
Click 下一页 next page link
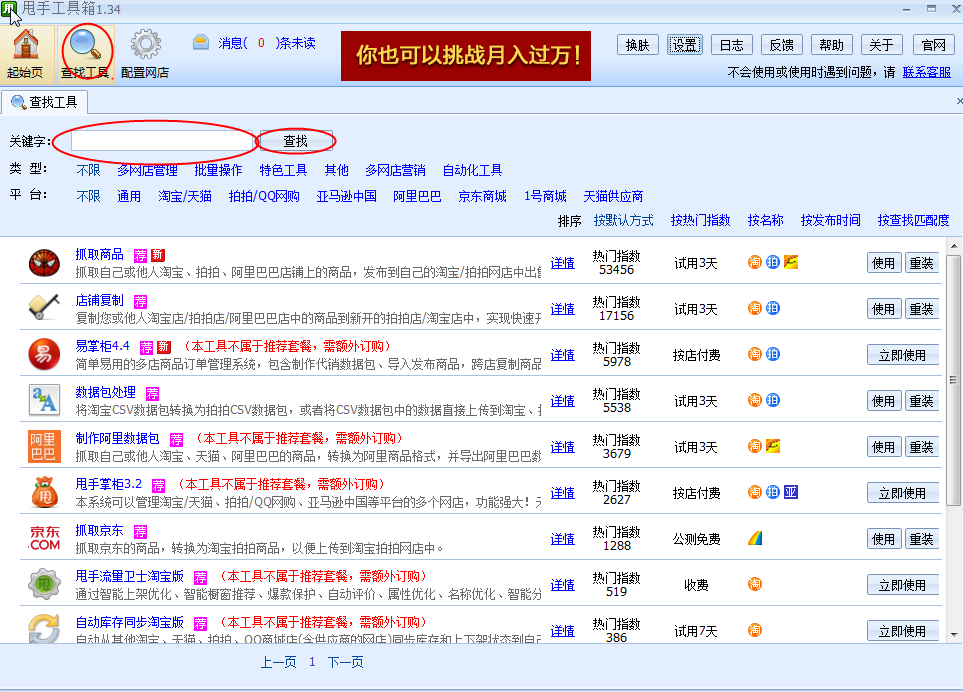coord(346,662)
